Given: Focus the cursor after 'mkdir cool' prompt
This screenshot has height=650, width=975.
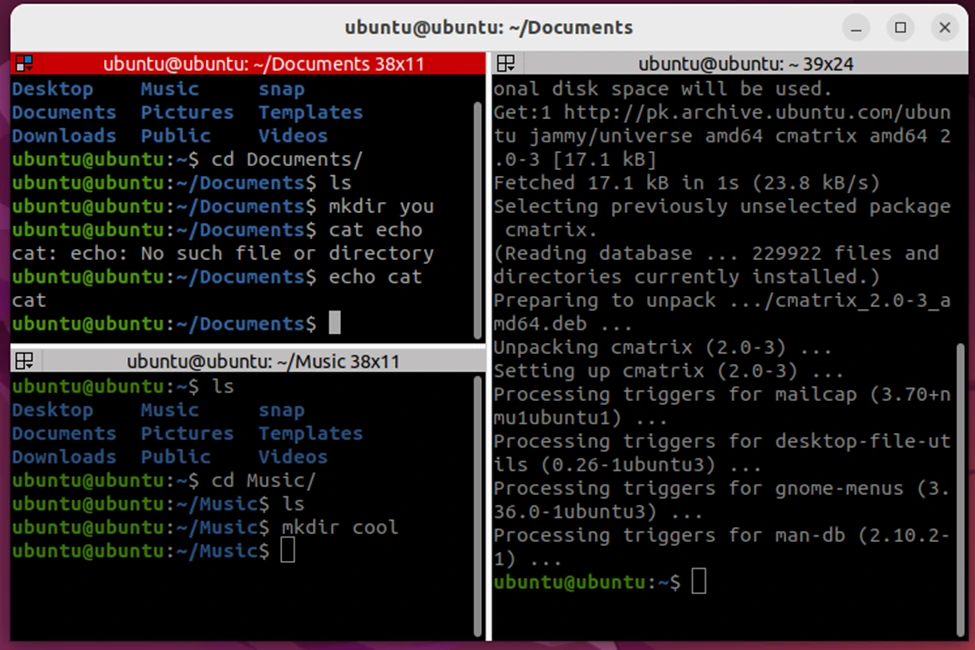Looking at the screenshot, I should (288, 550).
